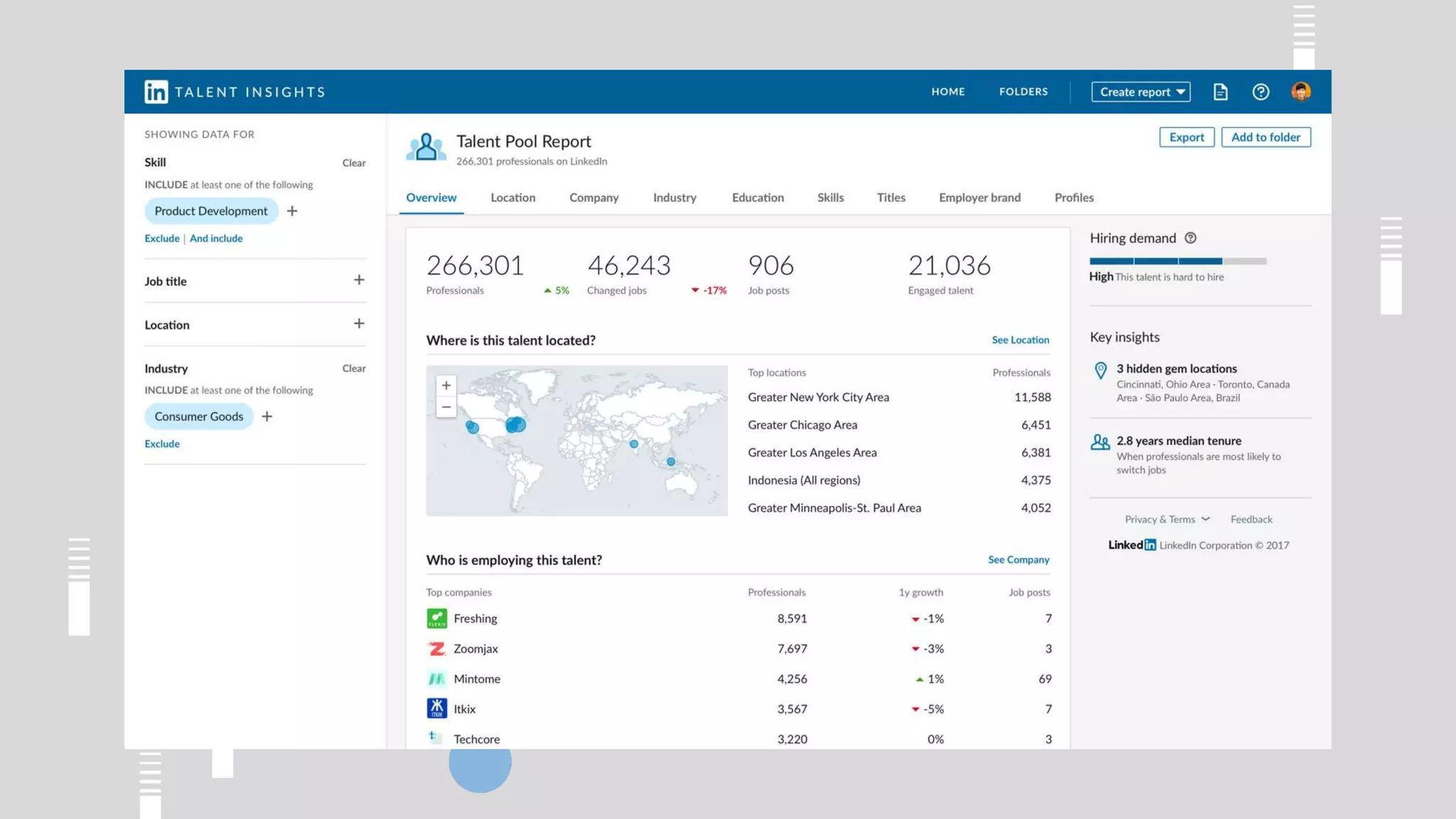Click the LinkedIn logo icon
Image resolution: width=1456 pixels, height=819 pixels.
pos(156,92)
